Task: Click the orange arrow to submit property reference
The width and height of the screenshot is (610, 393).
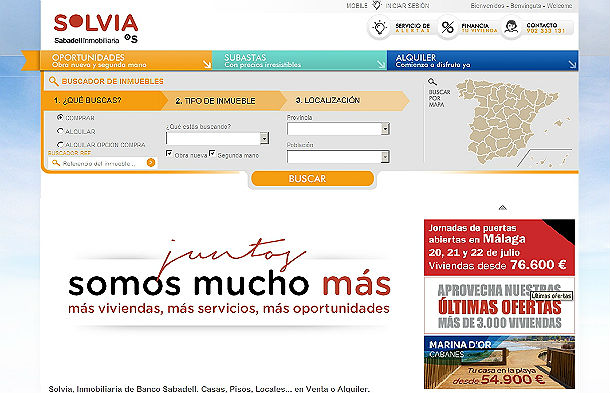Action: coord(151,163)
